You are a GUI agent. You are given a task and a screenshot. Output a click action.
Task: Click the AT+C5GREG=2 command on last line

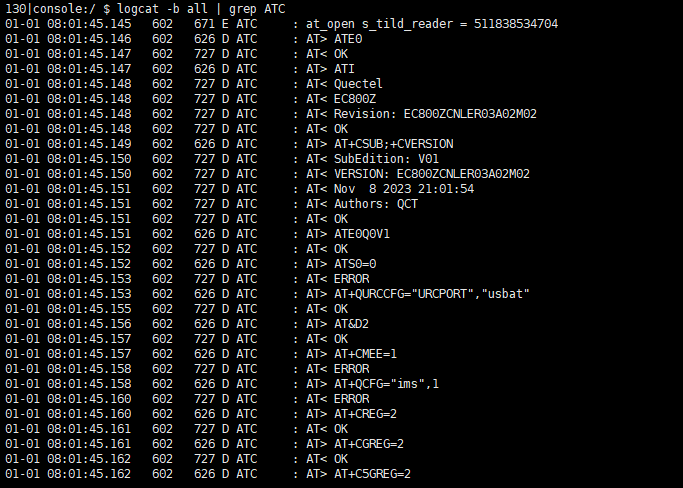(373, 473)
